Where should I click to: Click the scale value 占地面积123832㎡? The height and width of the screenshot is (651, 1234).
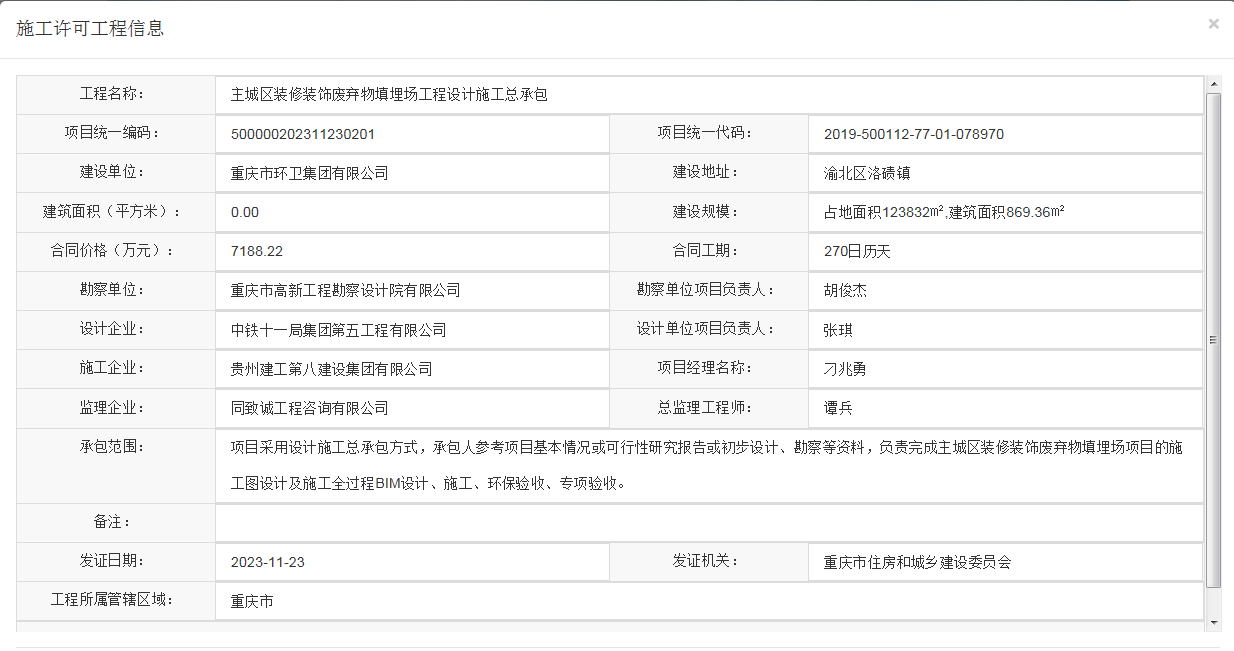[885, 212]
